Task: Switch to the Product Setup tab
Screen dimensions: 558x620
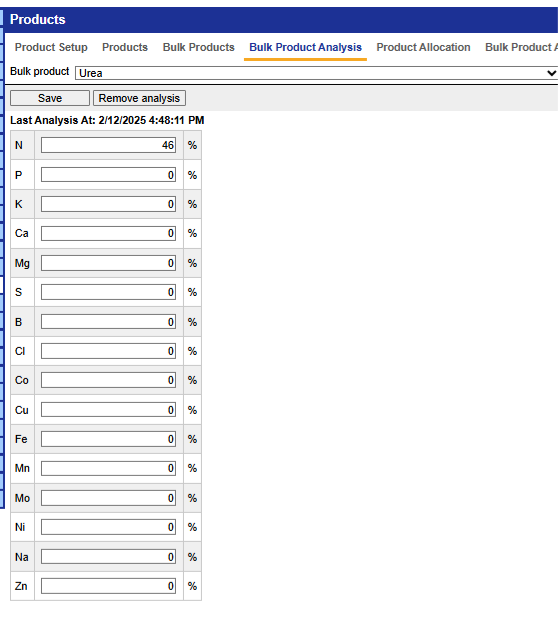Action: point(51,47)
